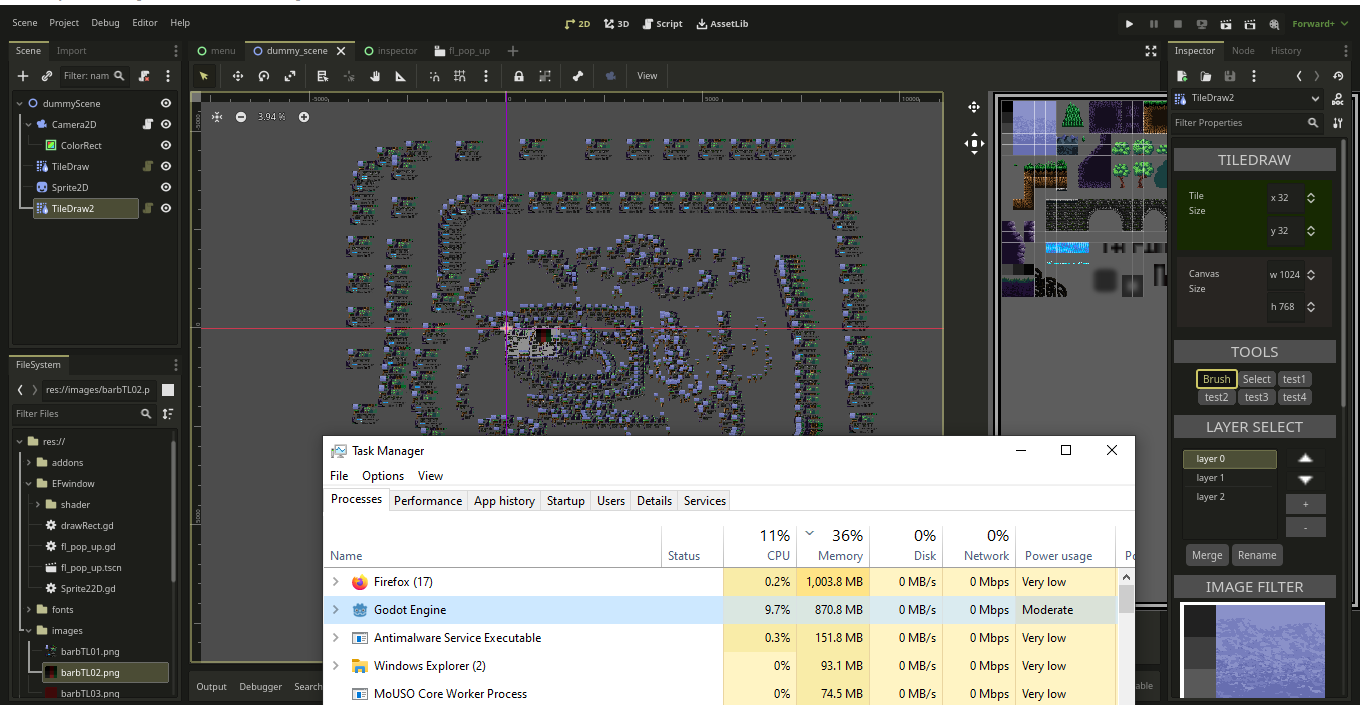Open the AssetLib workspace
The height and width of the screenshot is (705, 1360).
pyautogui.click(x=722, y=23)
